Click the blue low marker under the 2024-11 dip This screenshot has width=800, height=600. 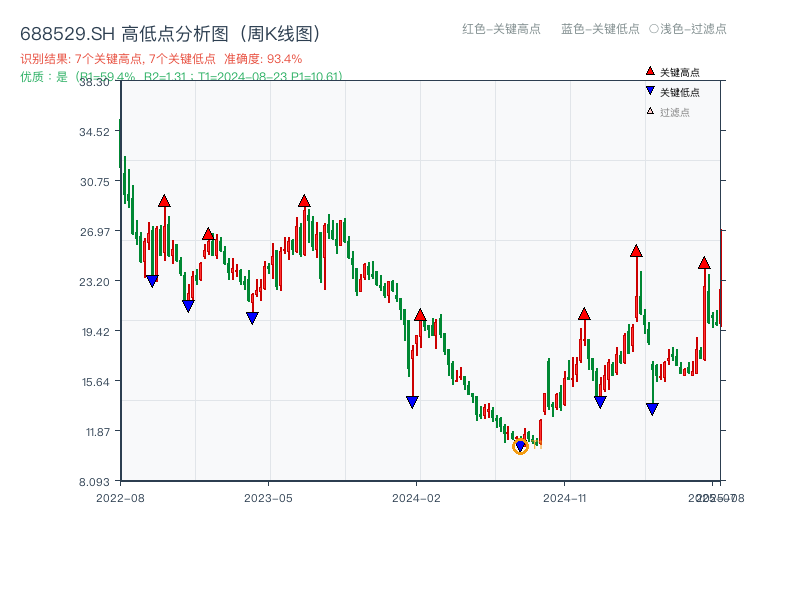click(x=599, y=400)
